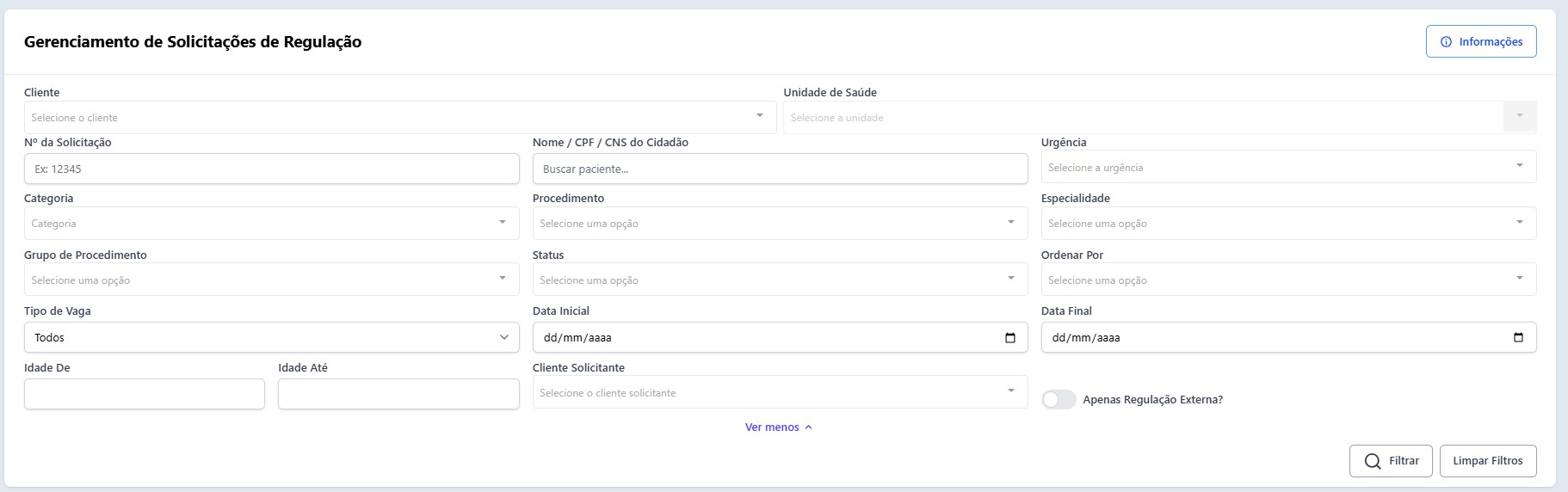
Task: Open the Cliente dropdown
Action: 400,117
